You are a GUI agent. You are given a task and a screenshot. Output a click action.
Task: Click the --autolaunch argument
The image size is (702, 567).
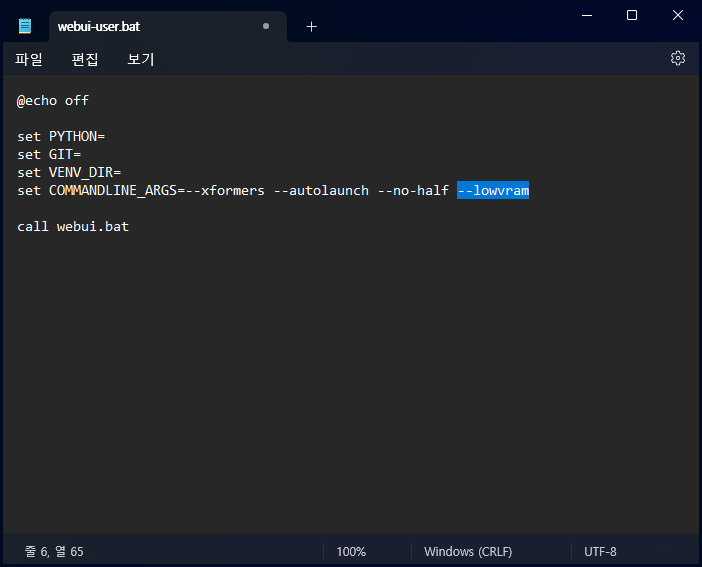(x=321, y=190)
